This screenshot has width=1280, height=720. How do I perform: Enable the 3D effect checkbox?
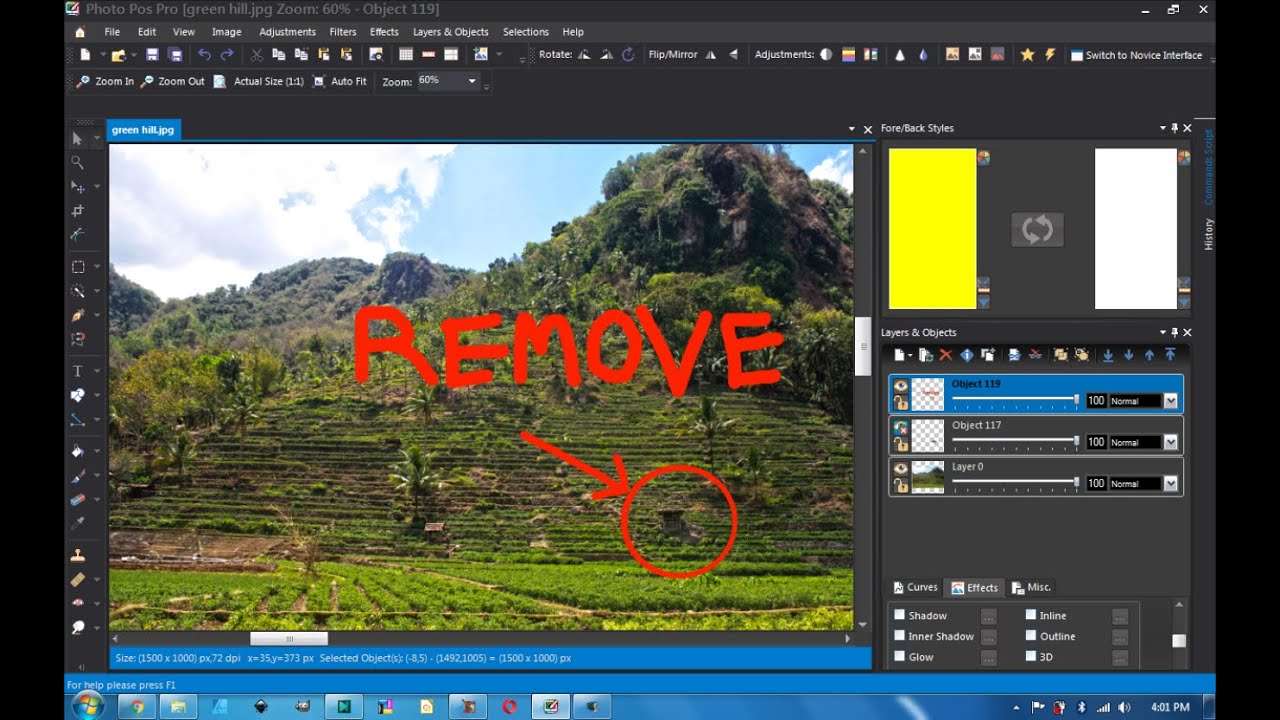[1031, 657]
